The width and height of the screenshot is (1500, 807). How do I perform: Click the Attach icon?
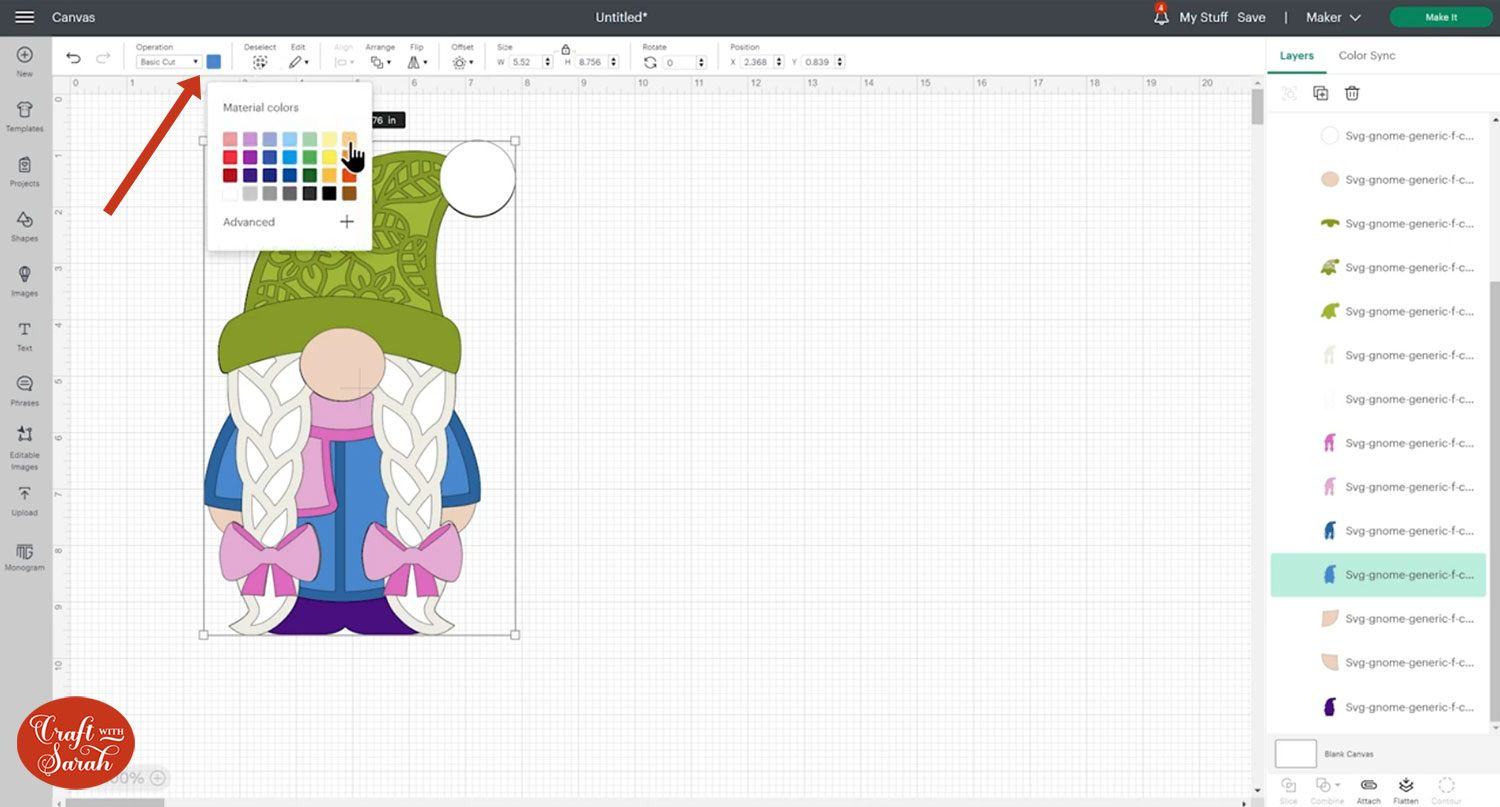[x=1368, y=786]
